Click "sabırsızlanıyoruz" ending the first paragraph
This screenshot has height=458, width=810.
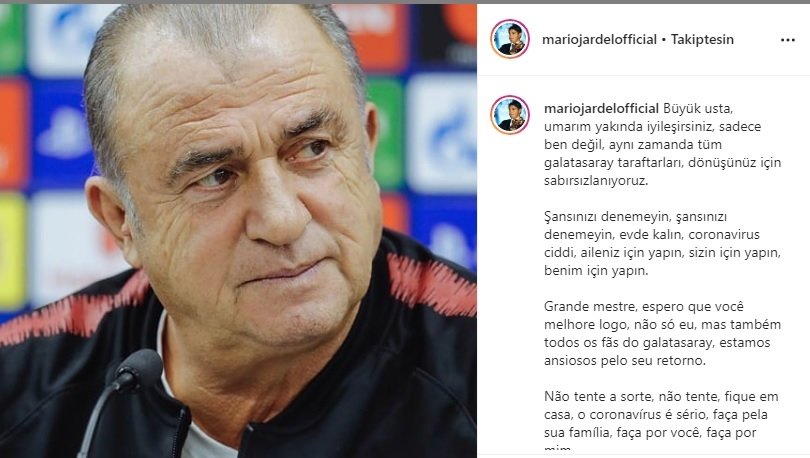point(596,181)
